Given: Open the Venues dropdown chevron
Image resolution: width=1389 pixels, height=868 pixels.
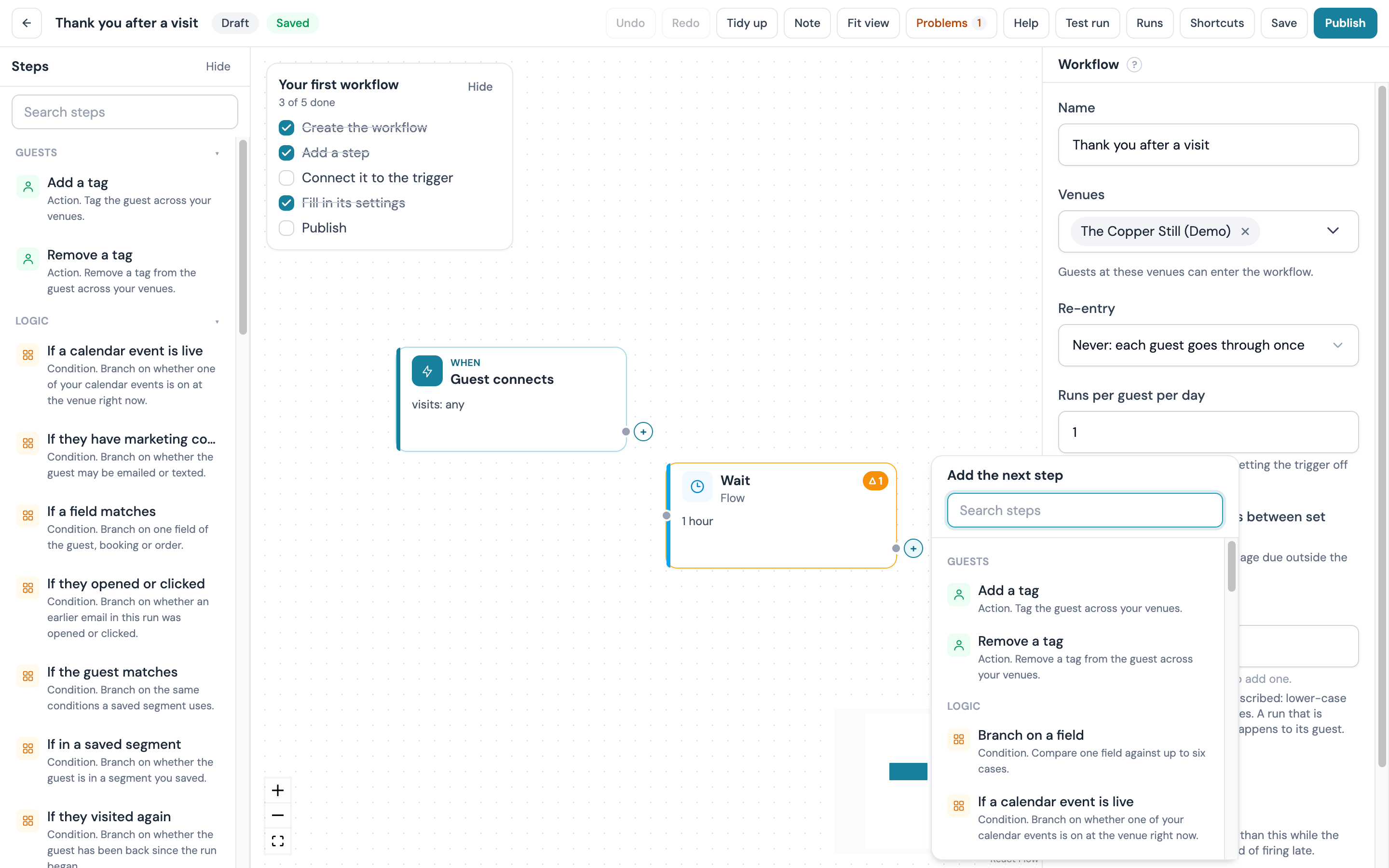Looking at the screenshot, I should (x=1333, y=231).
